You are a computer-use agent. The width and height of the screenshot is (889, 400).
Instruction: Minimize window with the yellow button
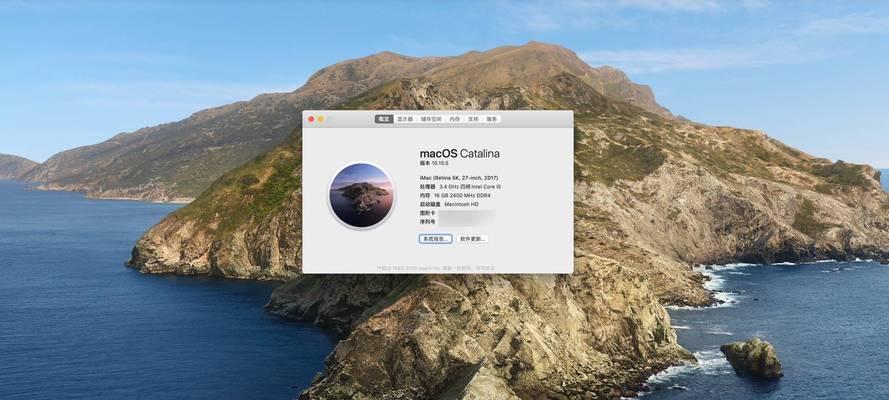pos(320,119)
